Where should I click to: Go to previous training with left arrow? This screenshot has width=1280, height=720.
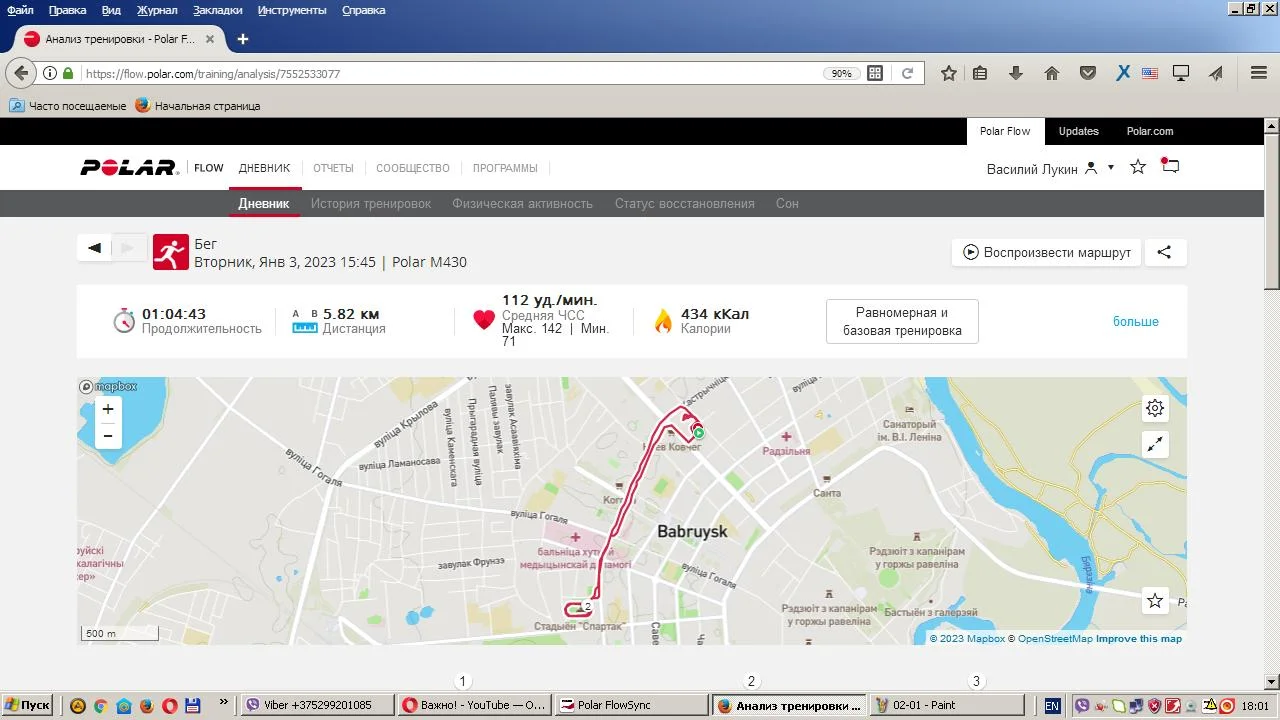95,248
